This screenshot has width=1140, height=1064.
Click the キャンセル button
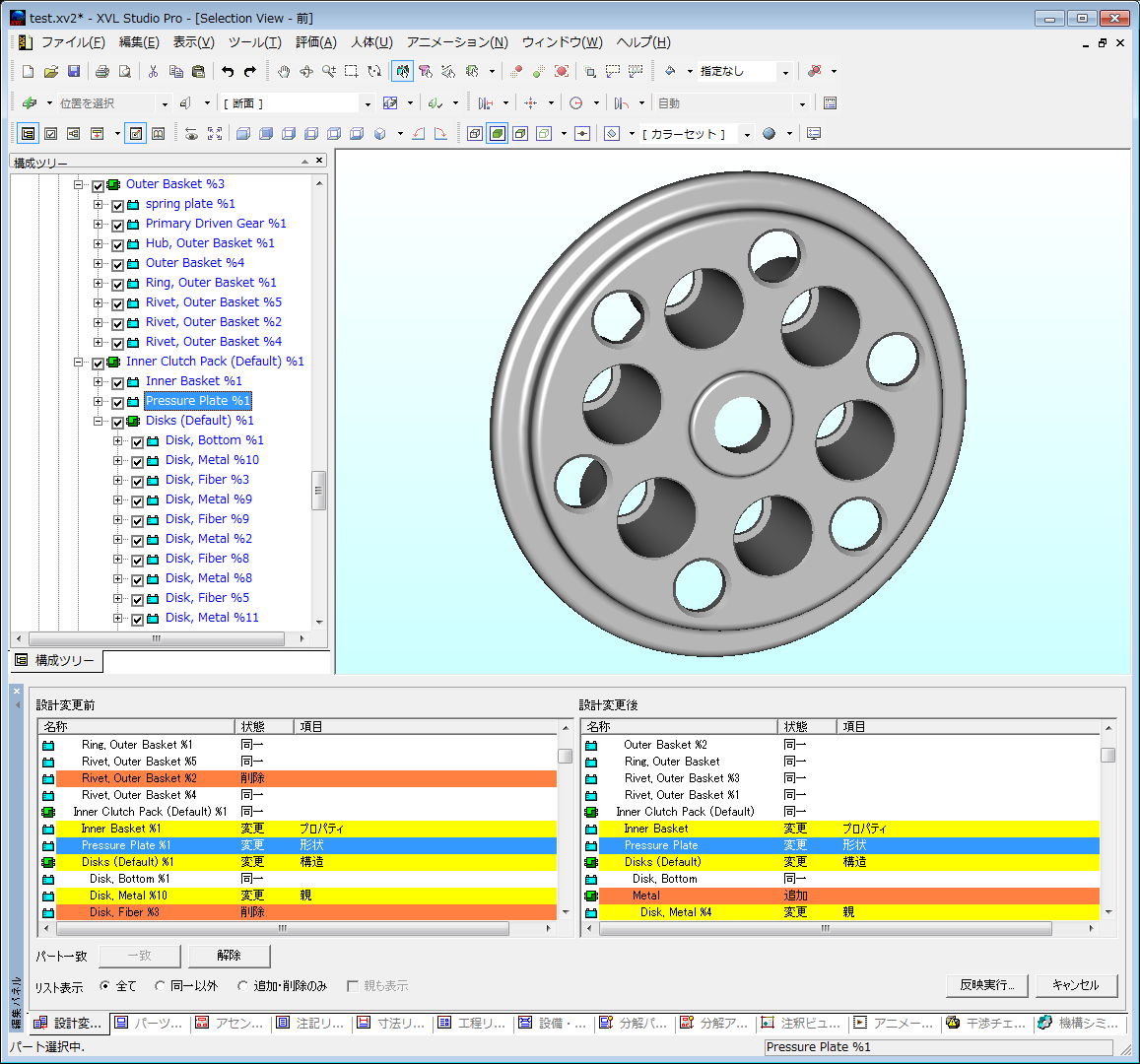coord(1076,985)
